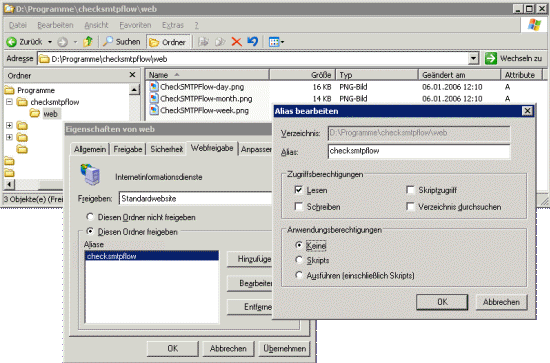Select the Keine radio button
This screenshot has width=550, height=363.
299,245
